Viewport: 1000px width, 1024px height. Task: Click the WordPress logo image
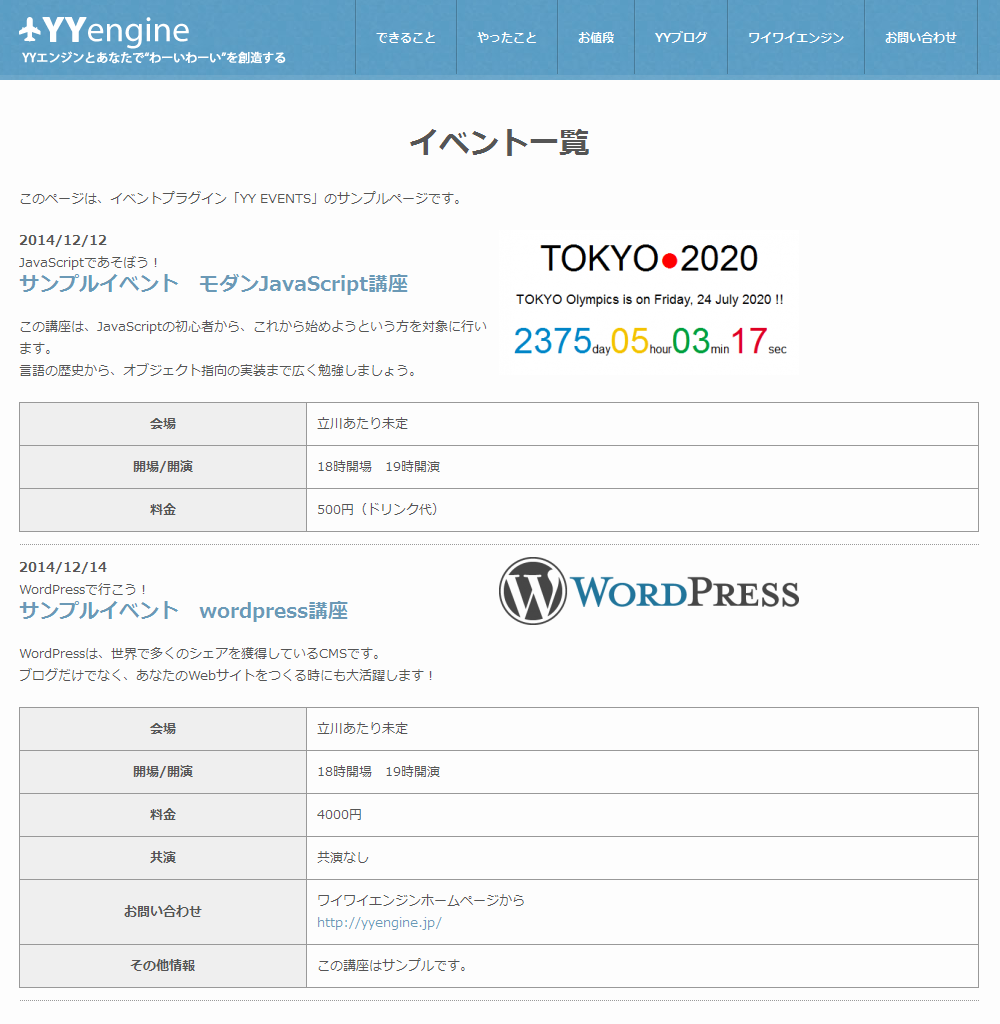(649, 591)
